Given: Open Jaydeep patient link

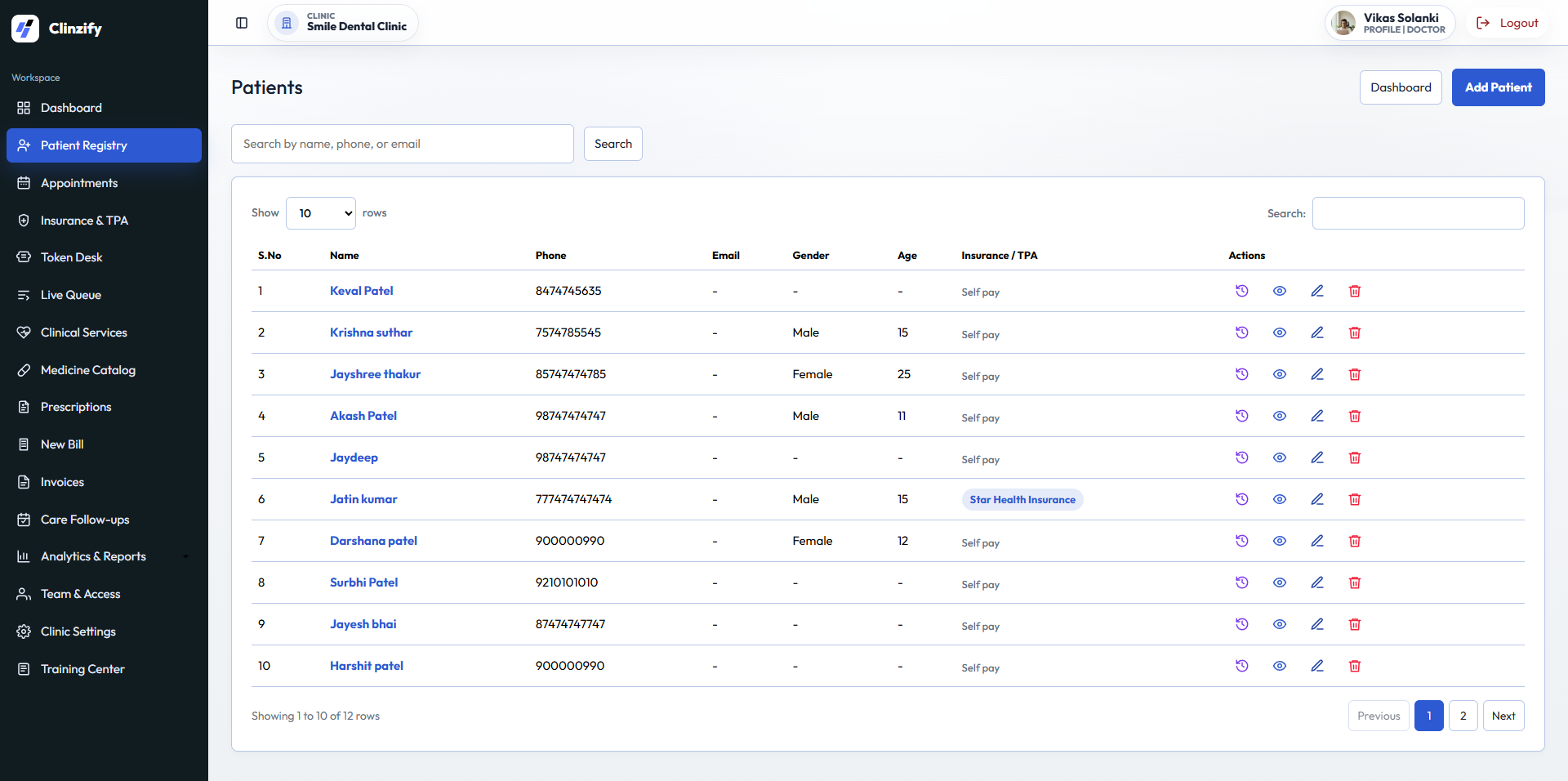Looking at the screenshot, I should 354,457.
